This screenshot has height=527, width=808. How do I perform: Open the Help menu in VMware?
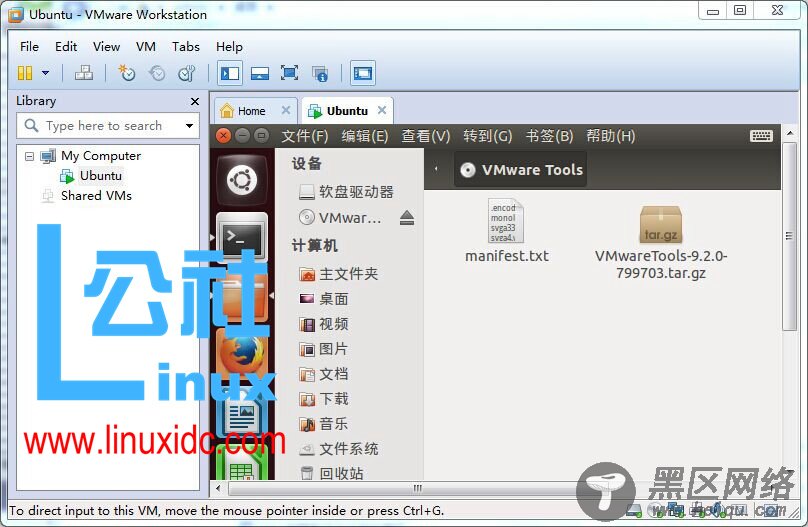[229, 46]
